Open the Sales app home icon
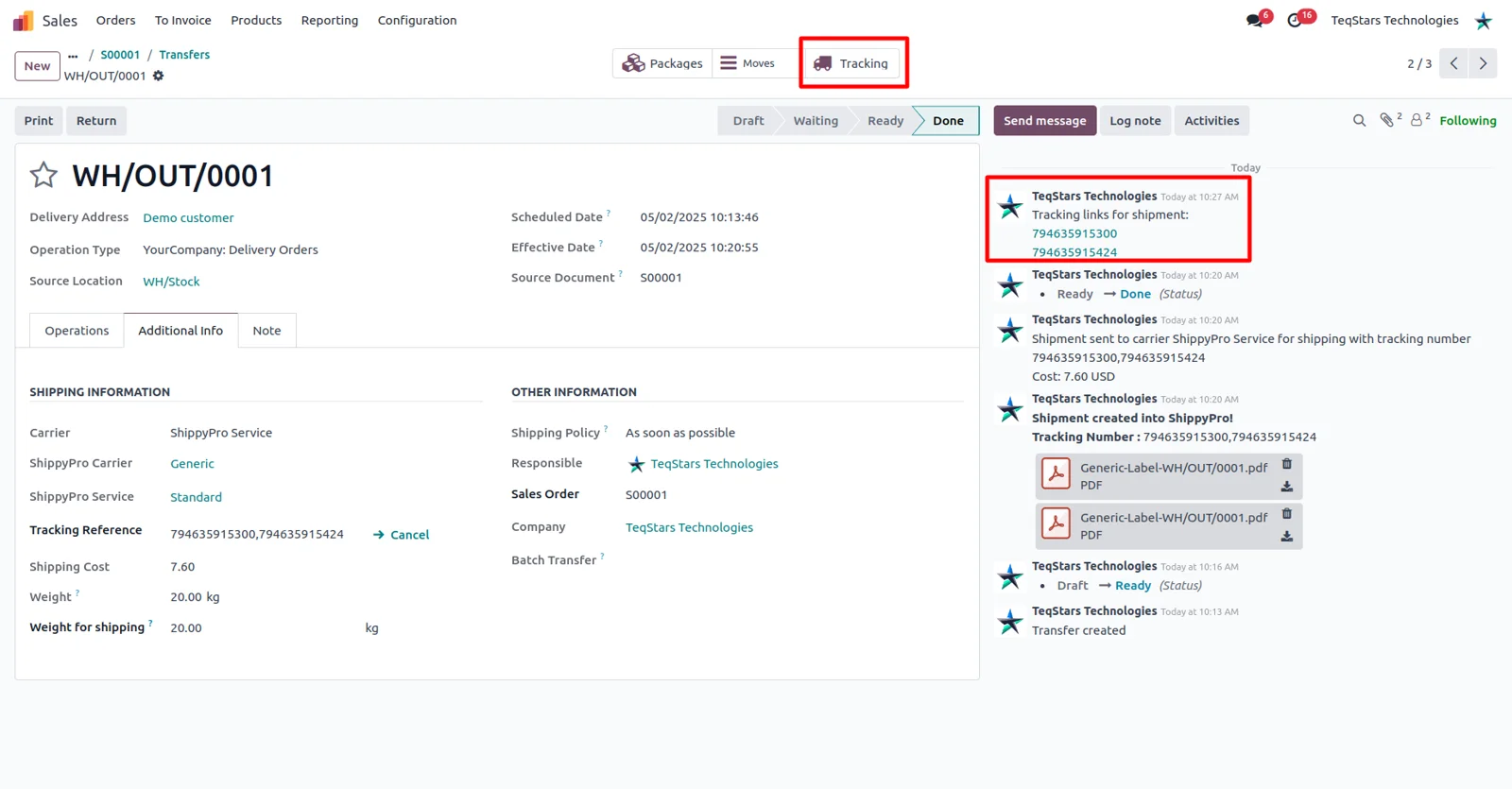This screenshot has width=1512, height=789. point(24,21)
